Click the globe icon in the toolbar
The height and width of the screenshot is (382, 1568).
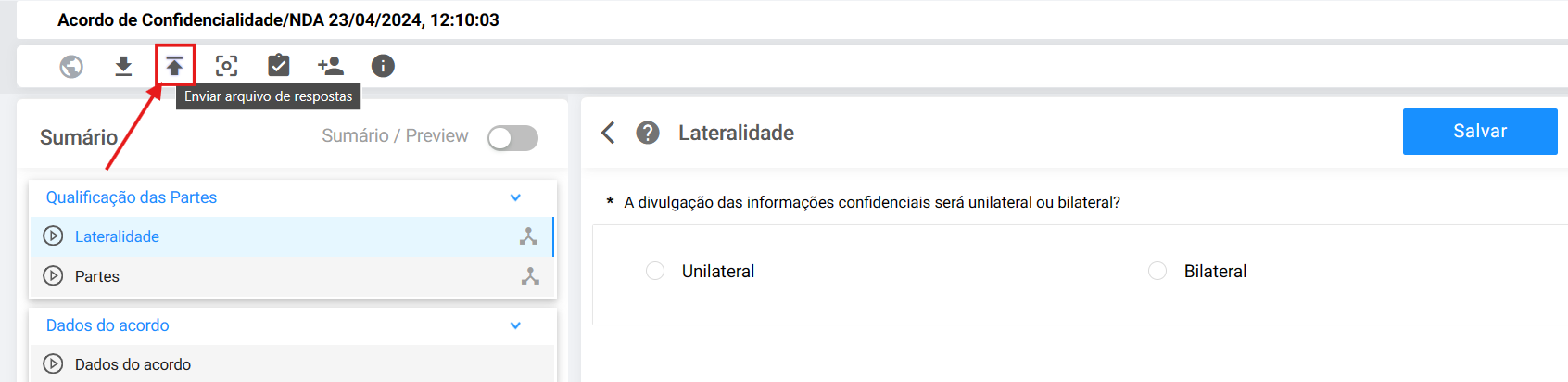tap(71, 66)
